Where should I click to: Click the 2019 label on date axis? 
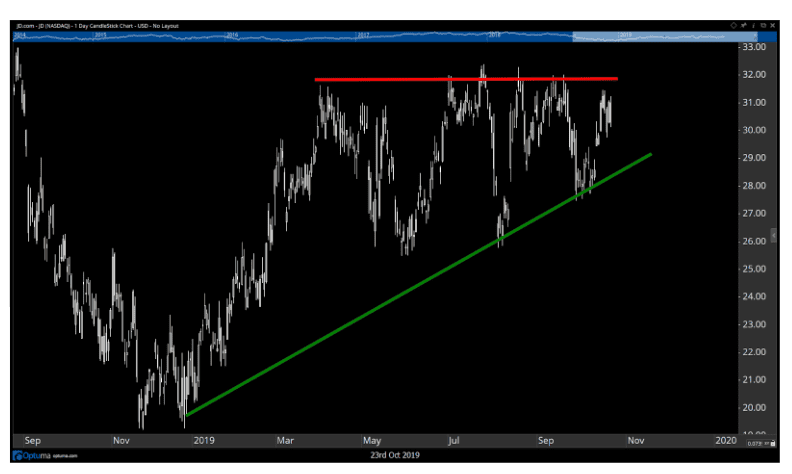point(204,441)
